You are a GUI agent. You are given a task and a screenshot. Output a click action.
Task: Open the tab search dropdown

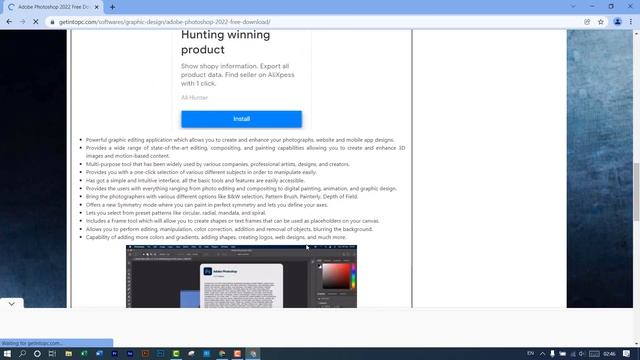[573, 7]
